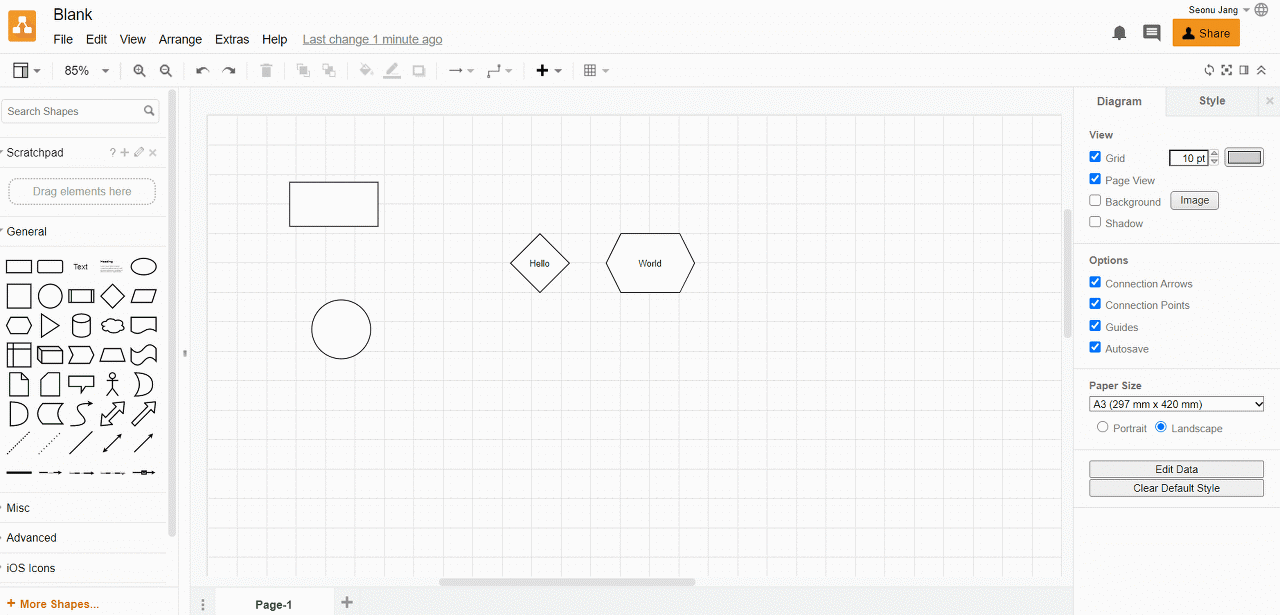The image size is (1280, 615).
Task: Click the draw.io orange logo icon
Action: 22,26
